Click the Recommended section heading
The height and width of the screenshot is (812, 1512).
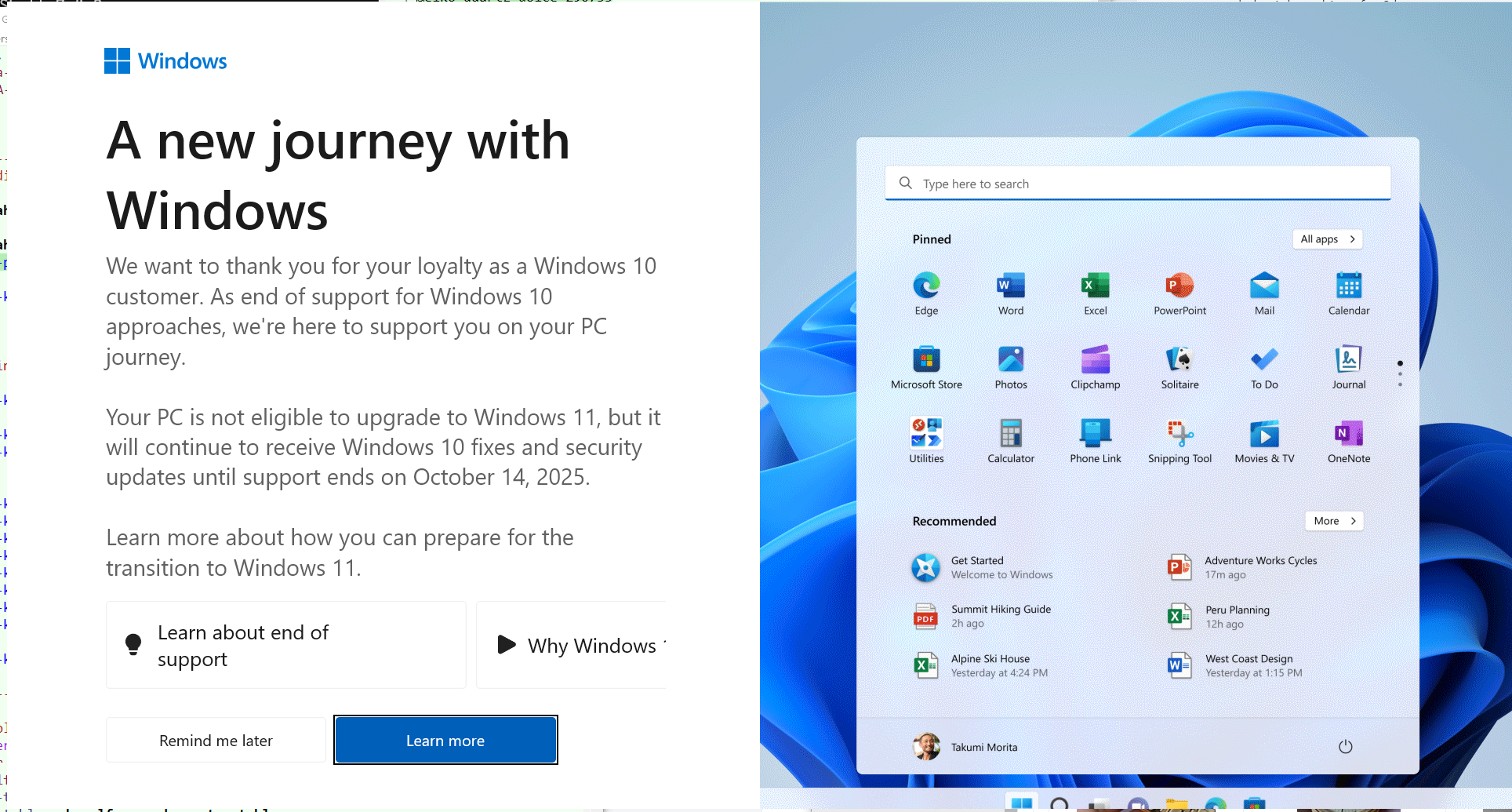pos(954,521)
